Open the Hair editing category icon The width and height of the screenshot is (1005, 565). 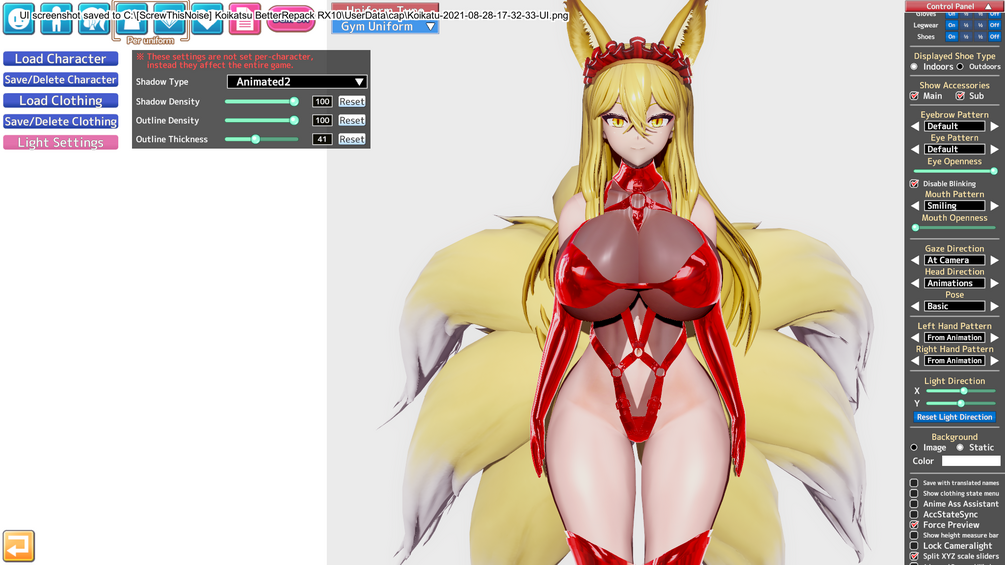[94, 18]
